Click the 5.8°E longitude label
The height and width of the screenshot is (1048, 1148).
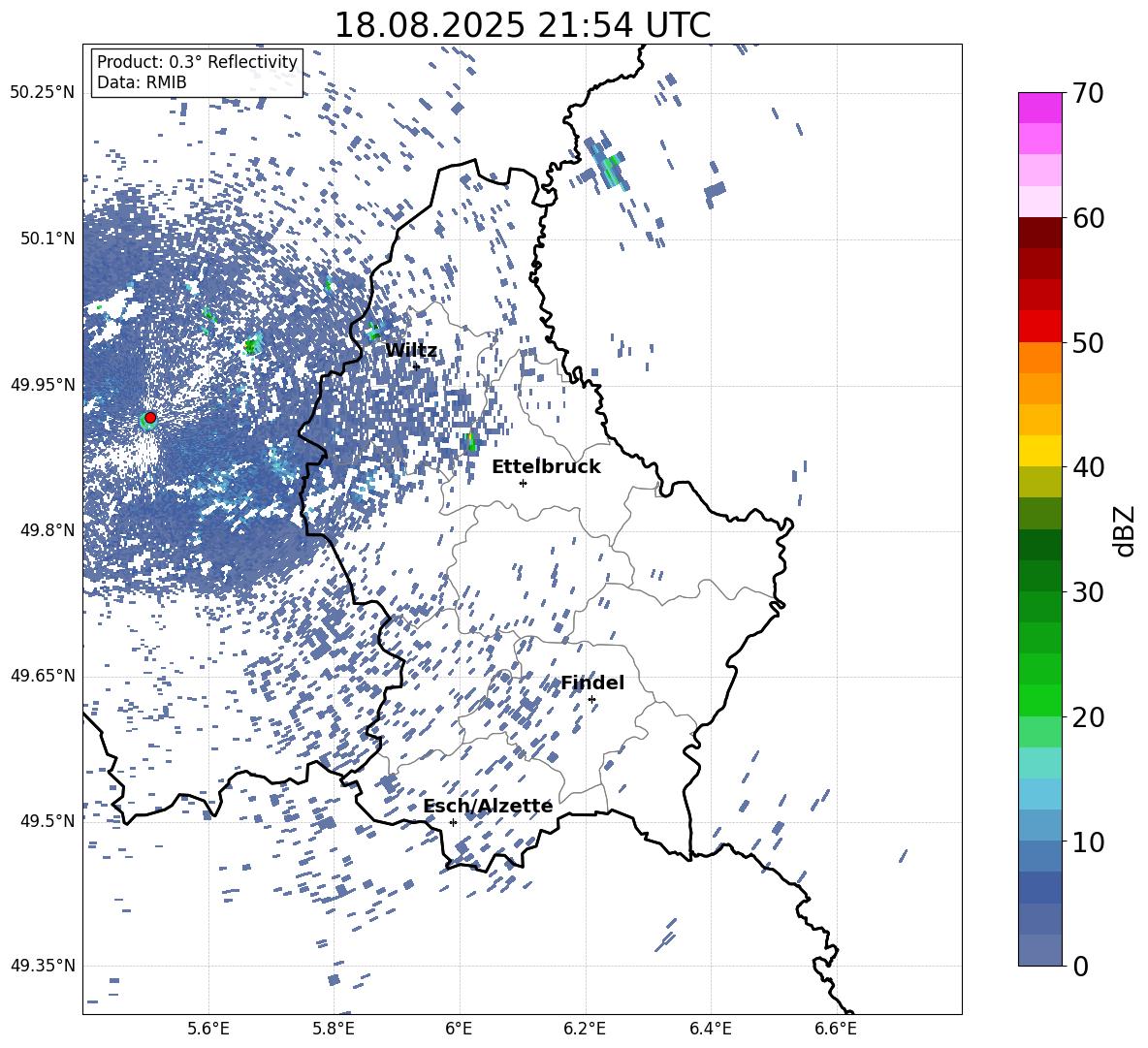(x=334, y=1029)
